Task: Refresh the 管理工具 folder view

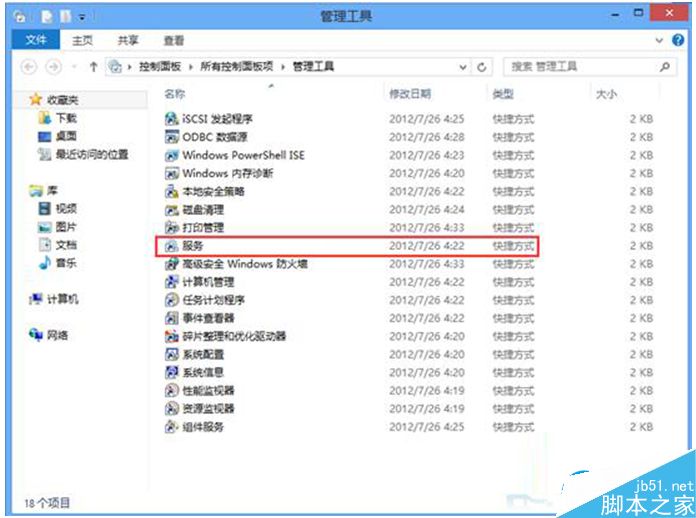Action: [482, 67]
